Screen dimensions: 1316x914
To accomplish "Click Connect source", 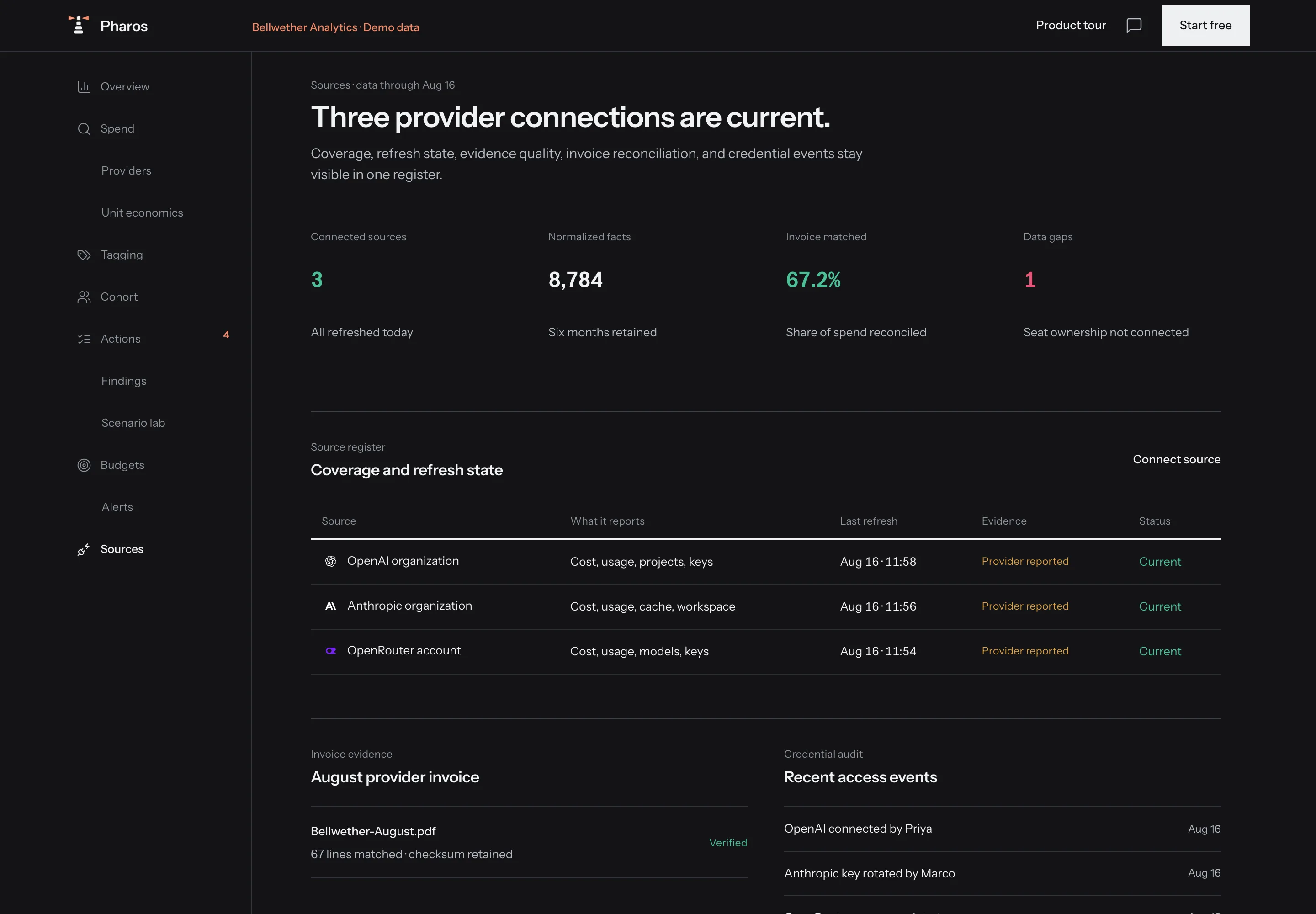I will (1176, 459).
